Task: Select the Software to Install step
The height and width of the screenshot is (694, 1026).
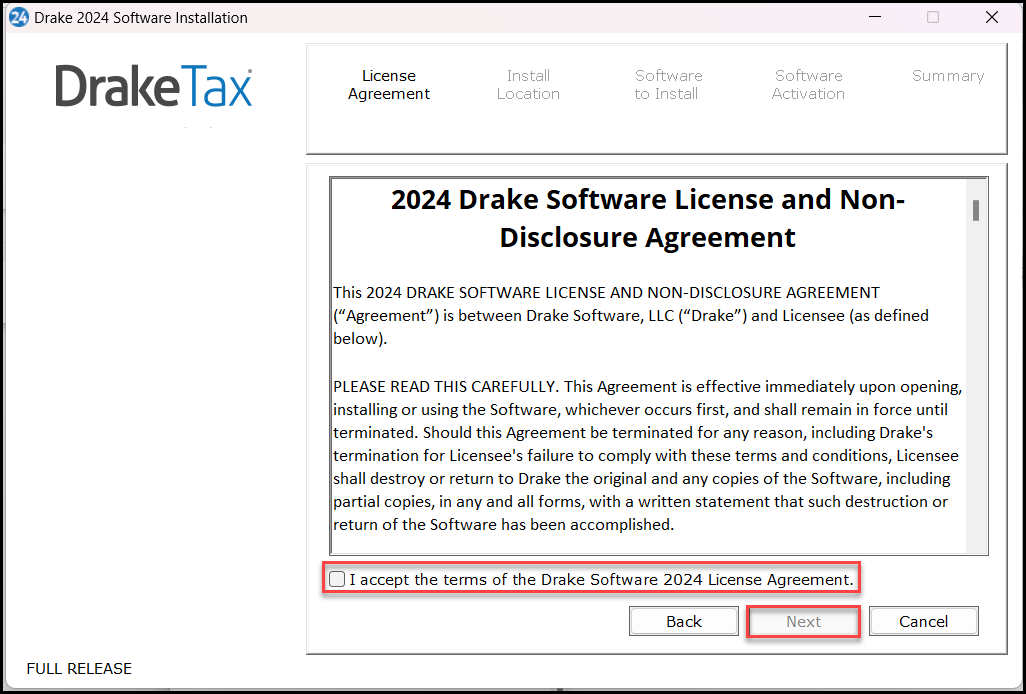Action: 668,85
